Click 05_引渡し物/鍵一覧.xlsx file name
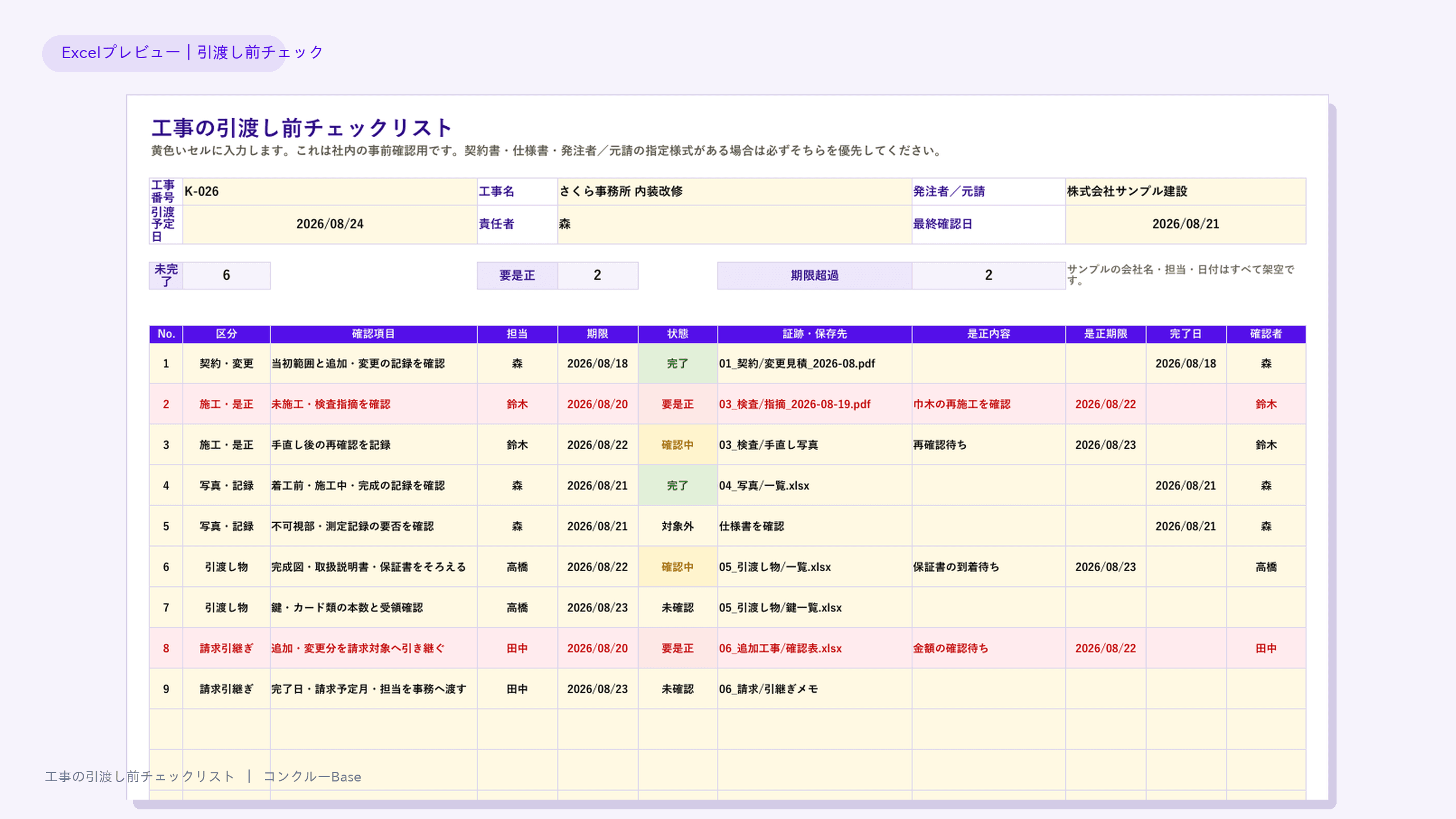The width and height of the screenshot is (1456, 819). 780,607
